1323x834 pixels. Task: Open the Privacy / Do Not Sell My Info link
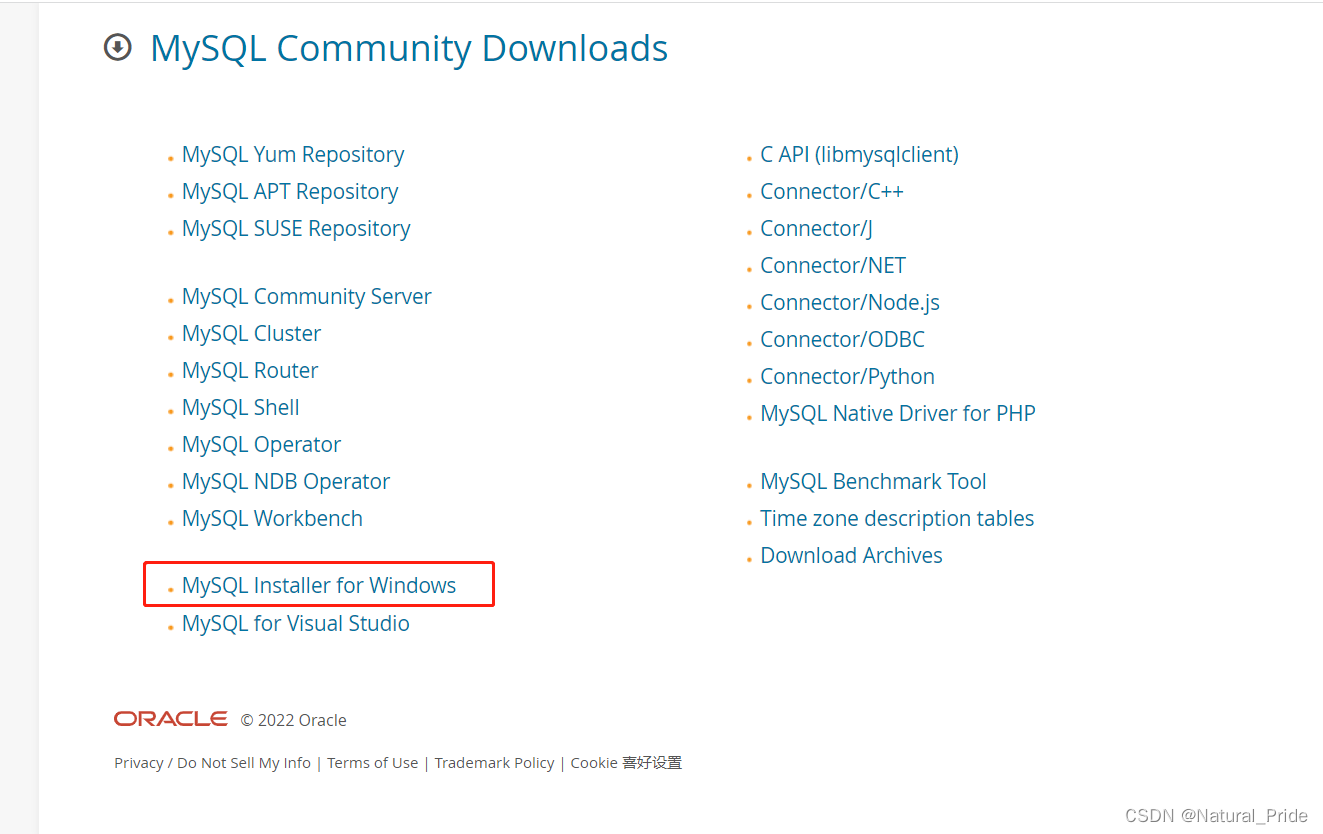click(212, 763)
